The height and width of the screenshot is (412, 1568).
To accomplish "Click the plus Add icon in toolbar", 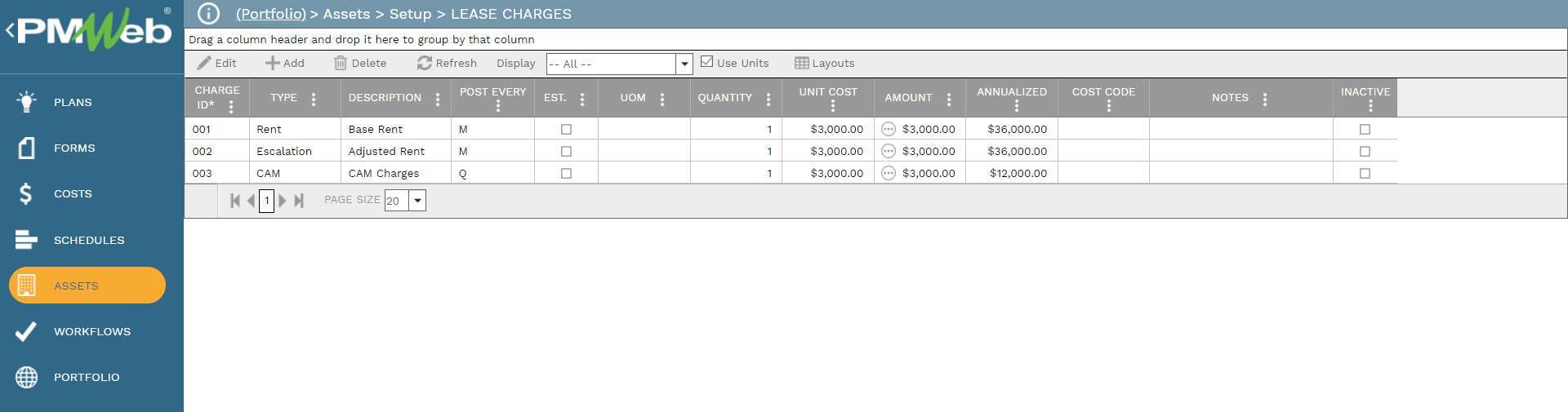I will [x=272, y=63].
